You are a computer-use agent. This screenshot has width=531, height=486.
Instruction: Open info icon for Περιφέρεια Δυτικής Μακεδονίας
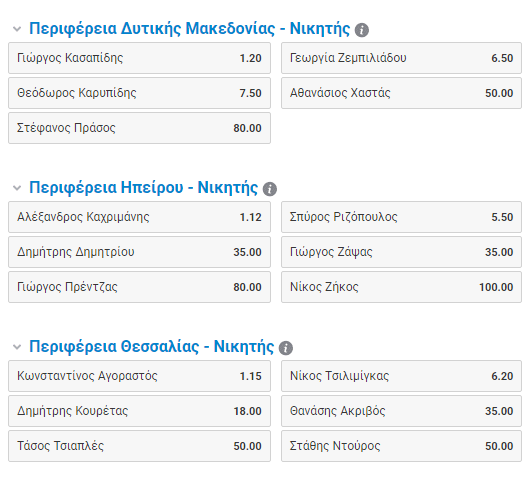coord(361,30)
